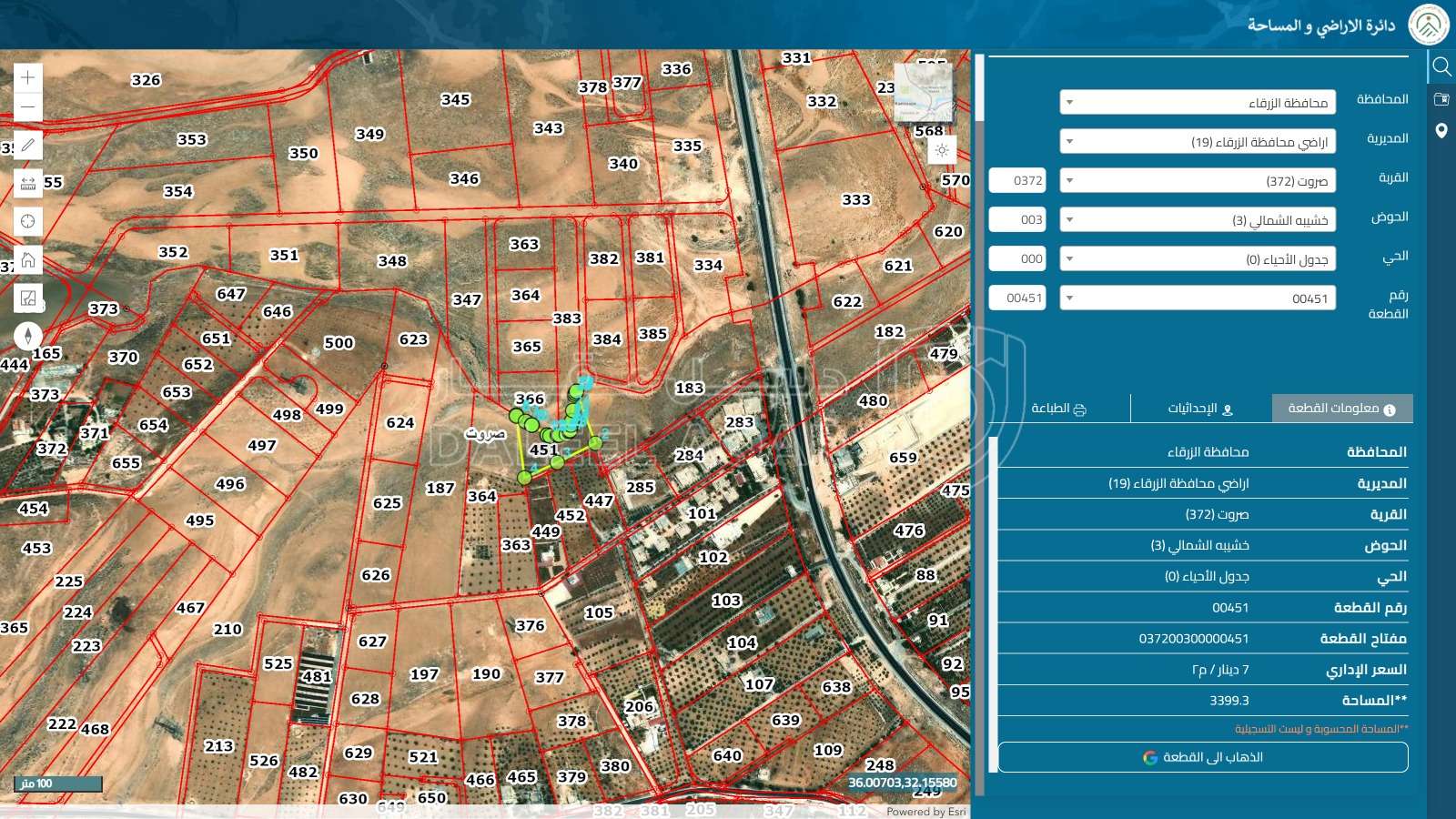
Task: Zoom out of the map
Action: [x=28, y=107]
